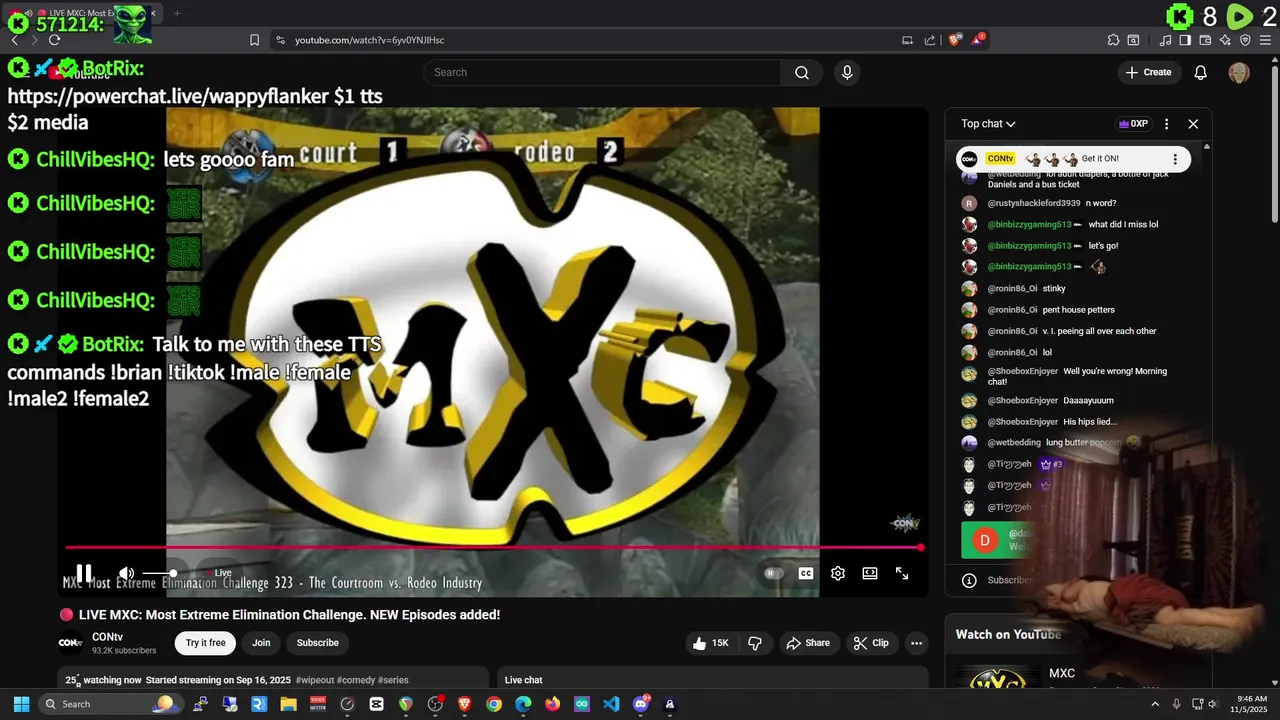Click the YouTube search magnifier button
The image size is (1280, 720).
(802, 72)
